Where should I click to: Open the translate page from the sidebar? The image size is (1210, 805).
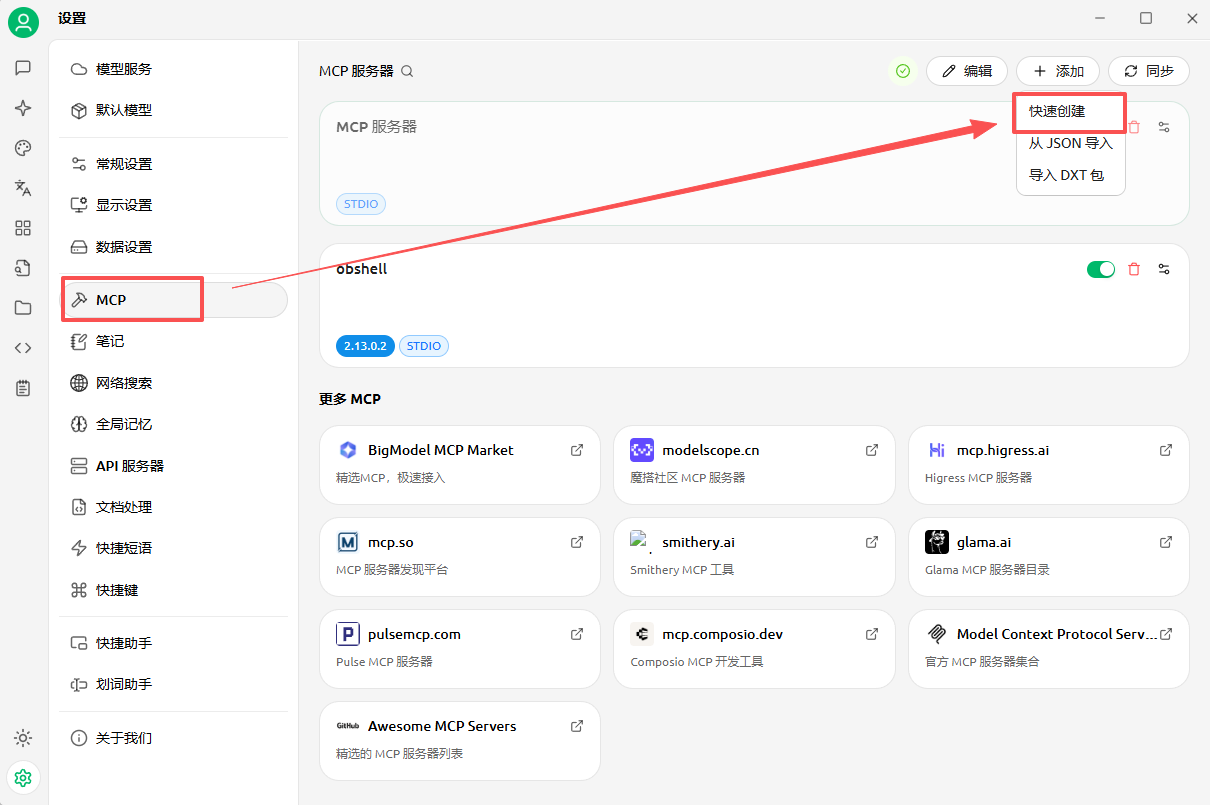23,188
